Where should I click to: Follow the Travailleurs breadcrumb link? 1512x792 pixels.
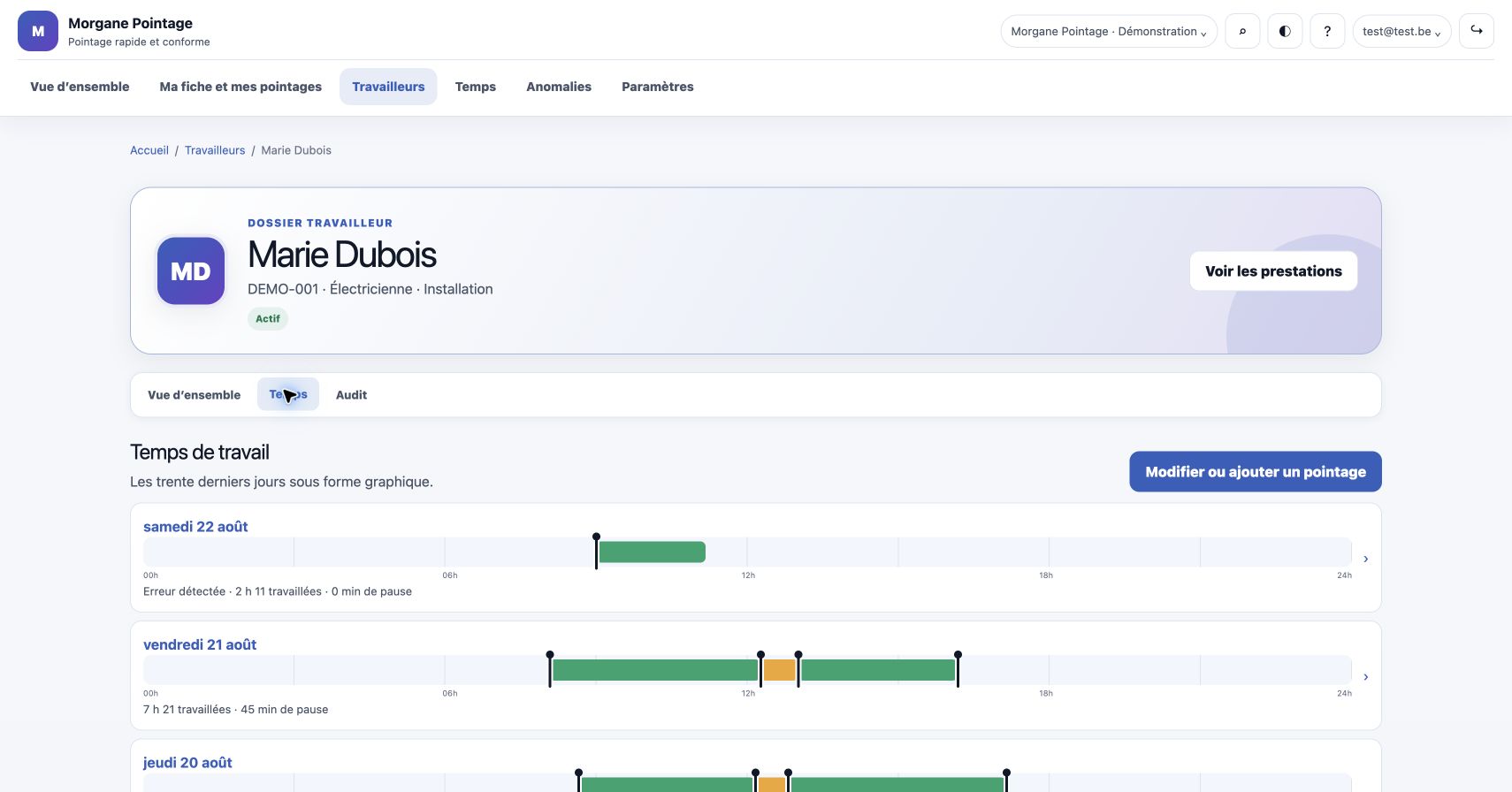215,150
